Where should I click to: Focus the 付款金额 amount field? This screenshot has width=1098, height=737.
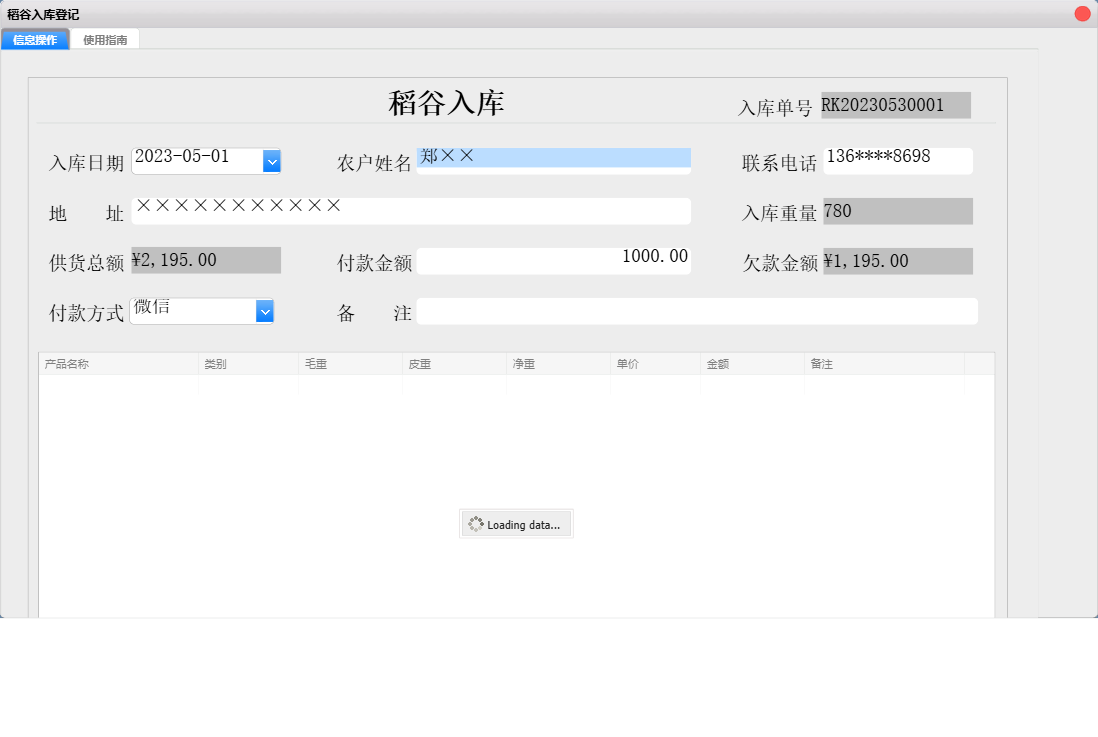(x=553, y=260)
